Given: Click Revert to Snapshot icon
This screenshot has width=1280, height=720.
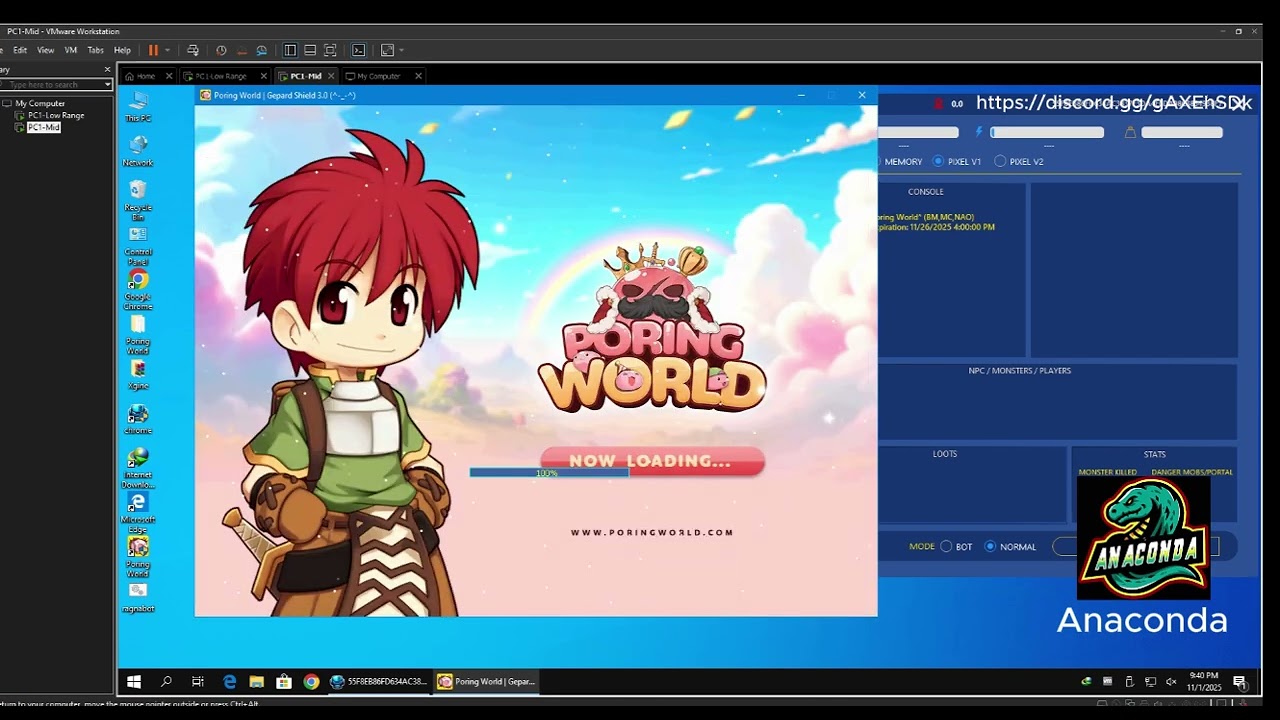Looking at the screenshot, I should [241, 50].
